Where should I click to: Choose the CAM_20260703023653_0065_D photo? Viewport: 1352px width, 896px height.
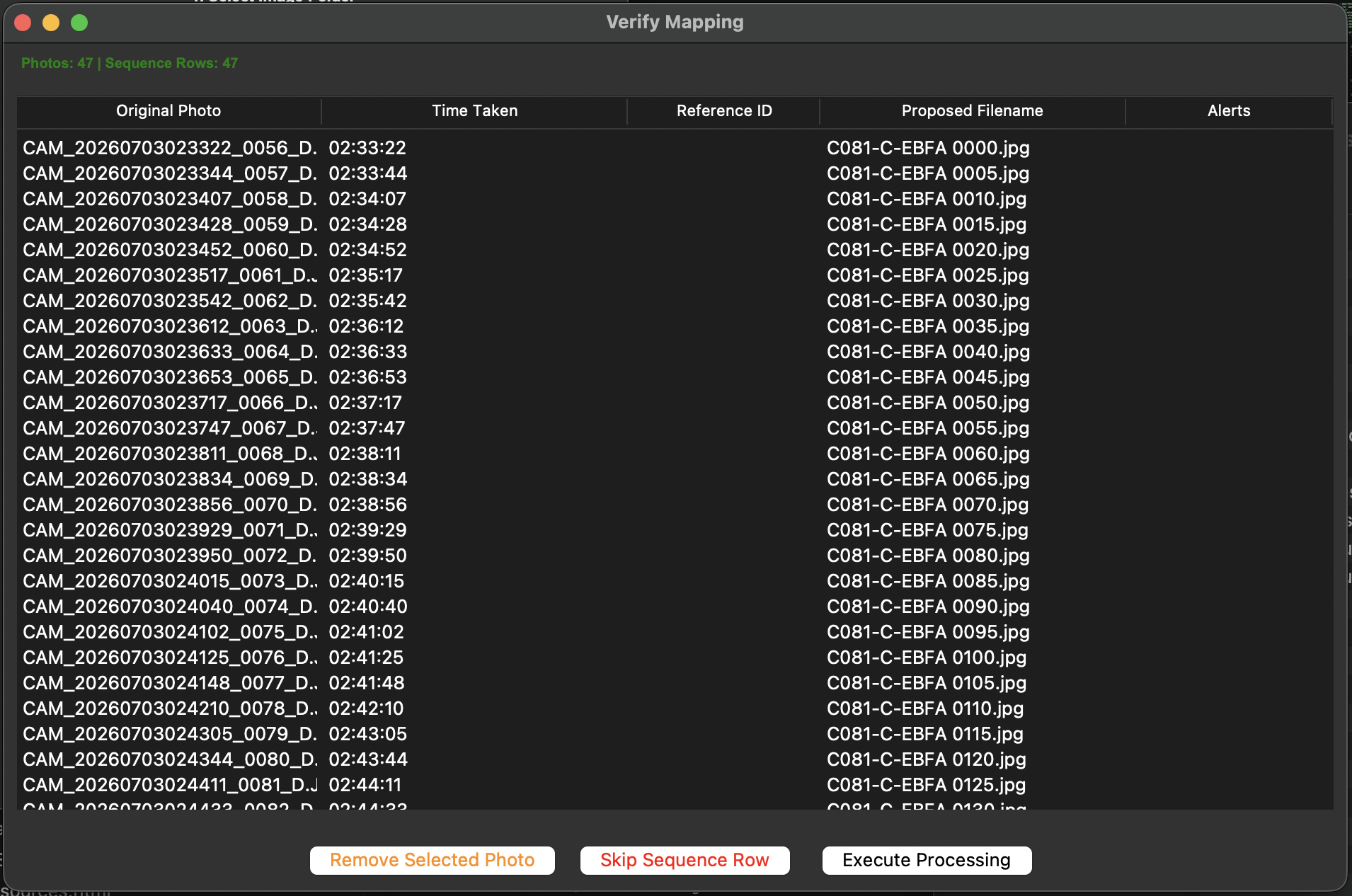(170, 377)
